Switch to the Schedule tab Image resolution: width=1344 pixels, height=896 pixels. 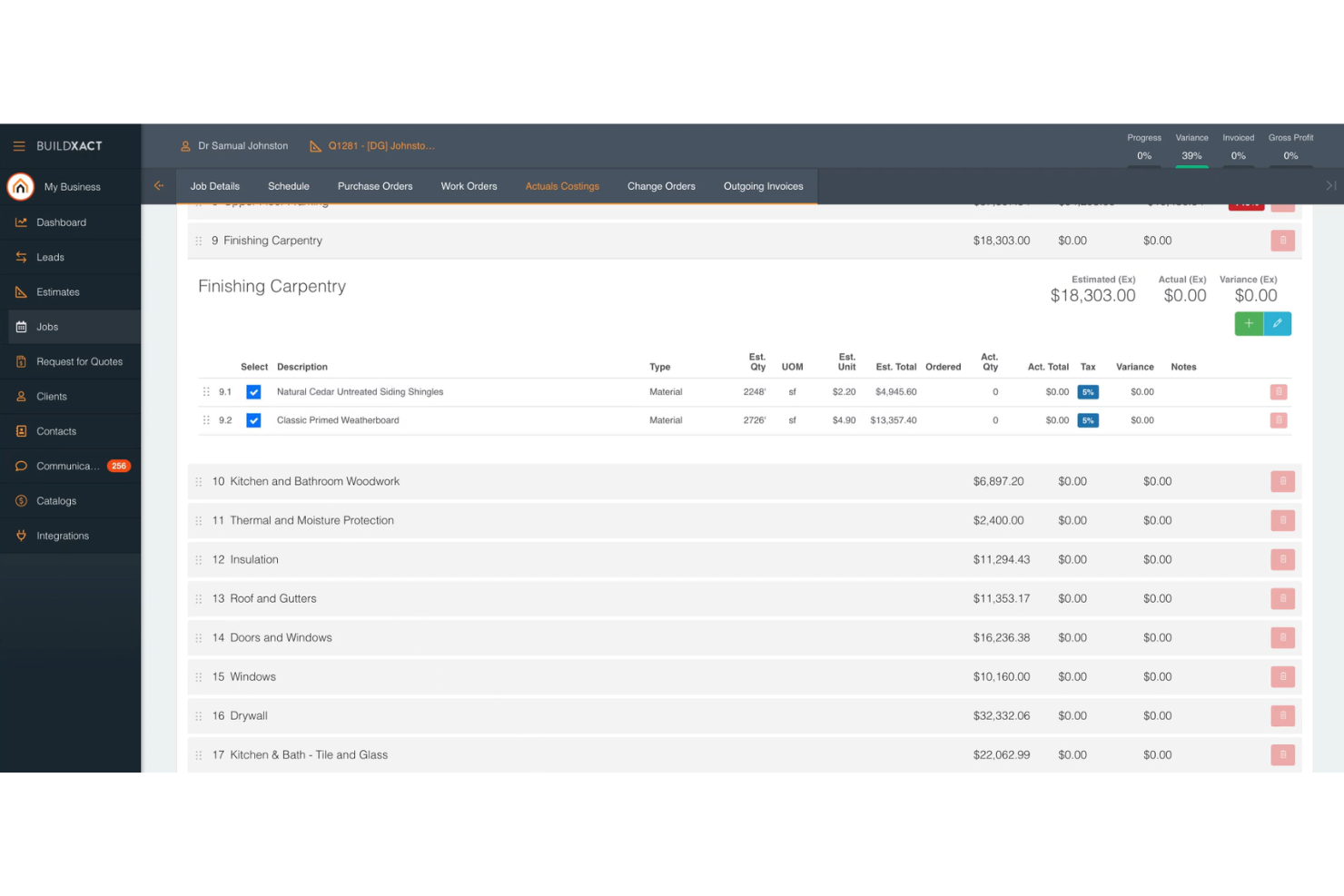click(x=288, y=186)
